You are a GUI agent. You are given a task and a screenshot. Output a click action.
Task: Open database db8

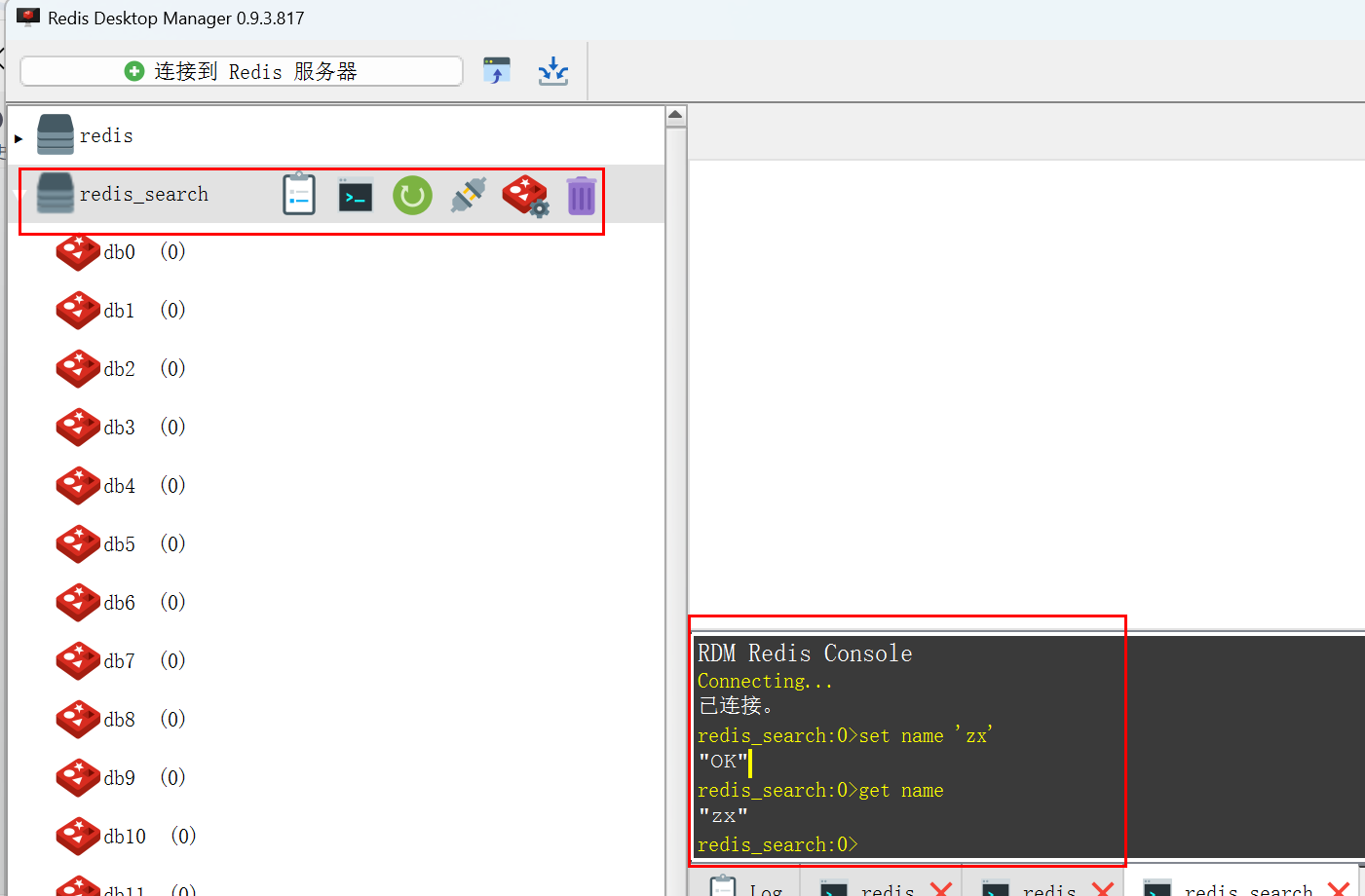121,720
